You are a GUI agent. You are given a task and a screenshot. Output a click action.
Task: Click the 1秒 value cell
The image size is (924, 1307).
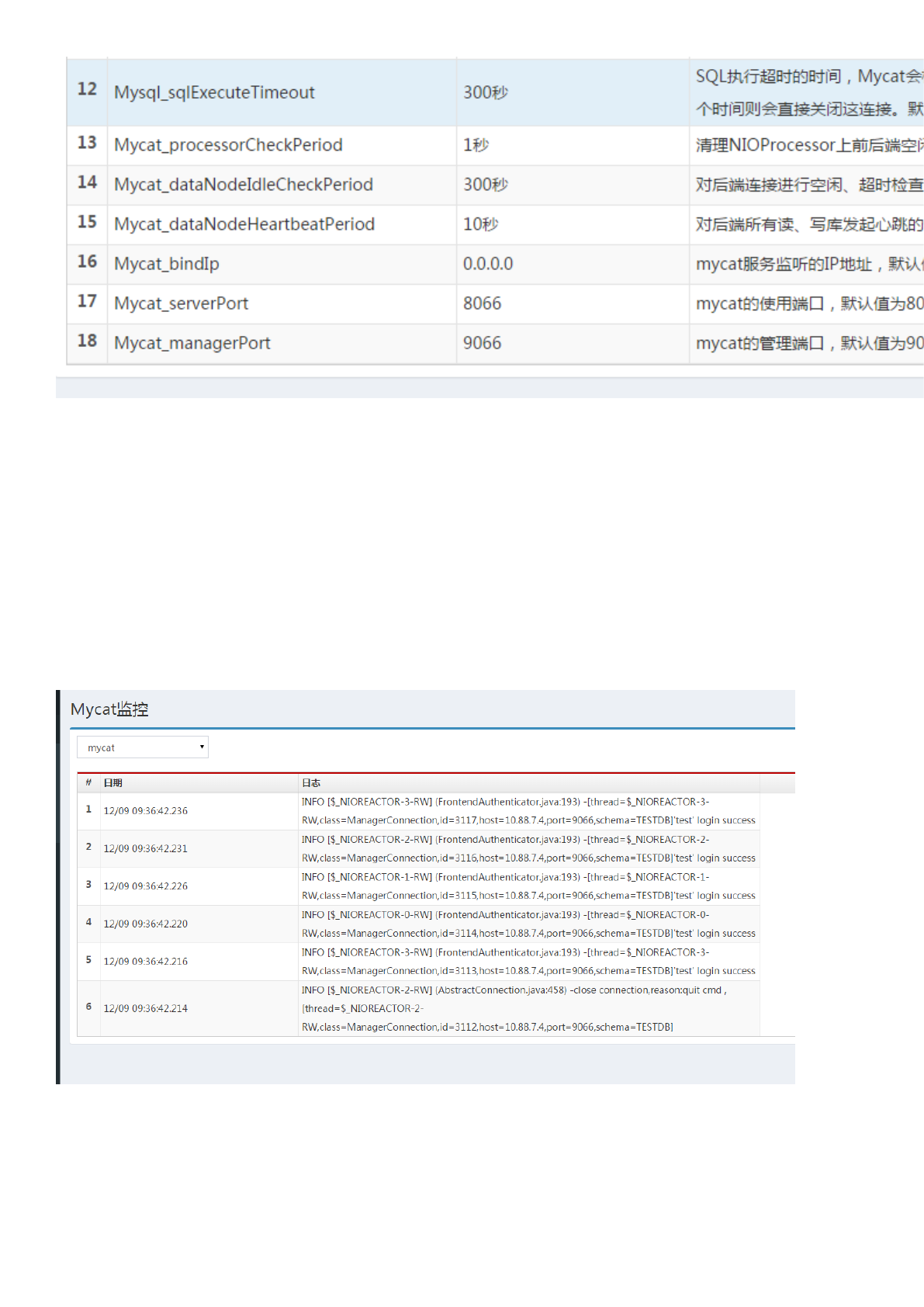click(476, 145)
